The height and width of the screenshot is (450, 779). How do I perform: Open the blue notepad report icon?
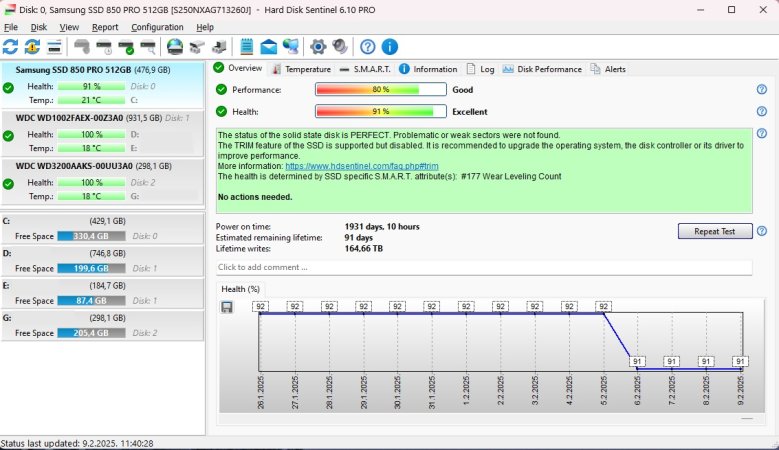pyautogui.click(x=246, y=47)
